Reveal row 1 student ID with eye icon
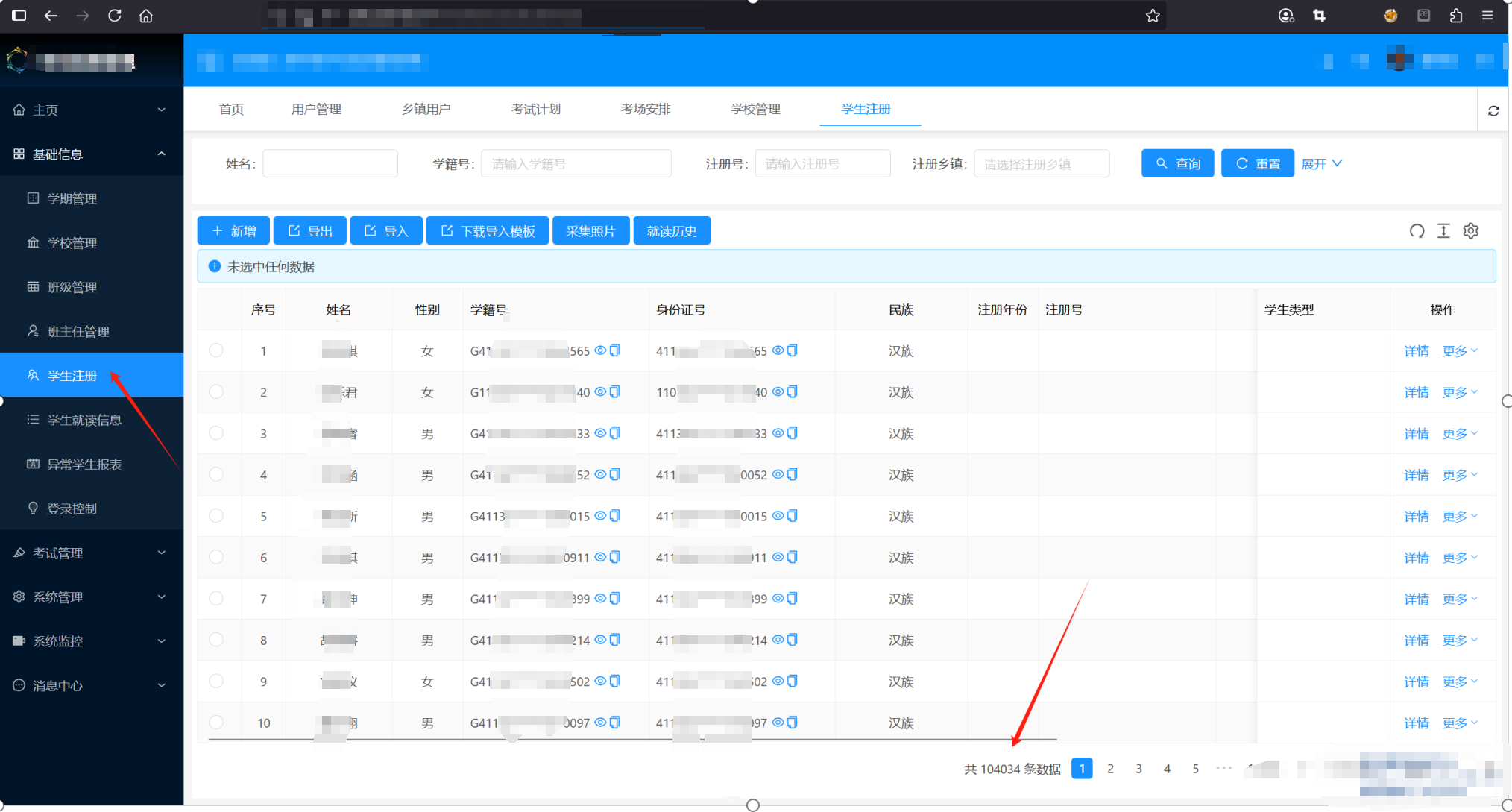Screen dimensions: 1512x812 (600, 350)
